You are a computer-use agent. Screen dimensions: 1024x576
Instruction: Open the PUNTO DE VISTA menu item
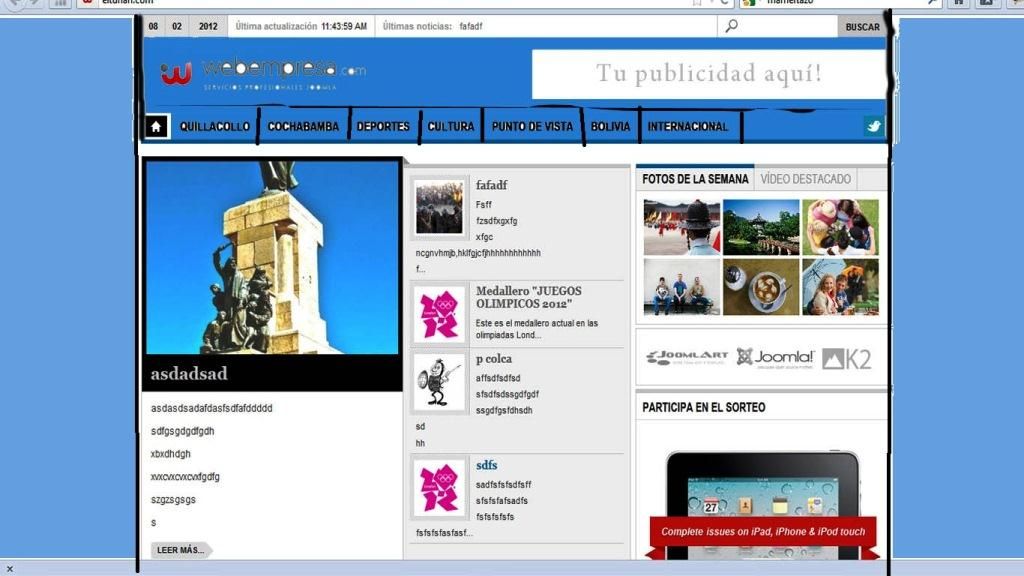click(x=532, y=127)
